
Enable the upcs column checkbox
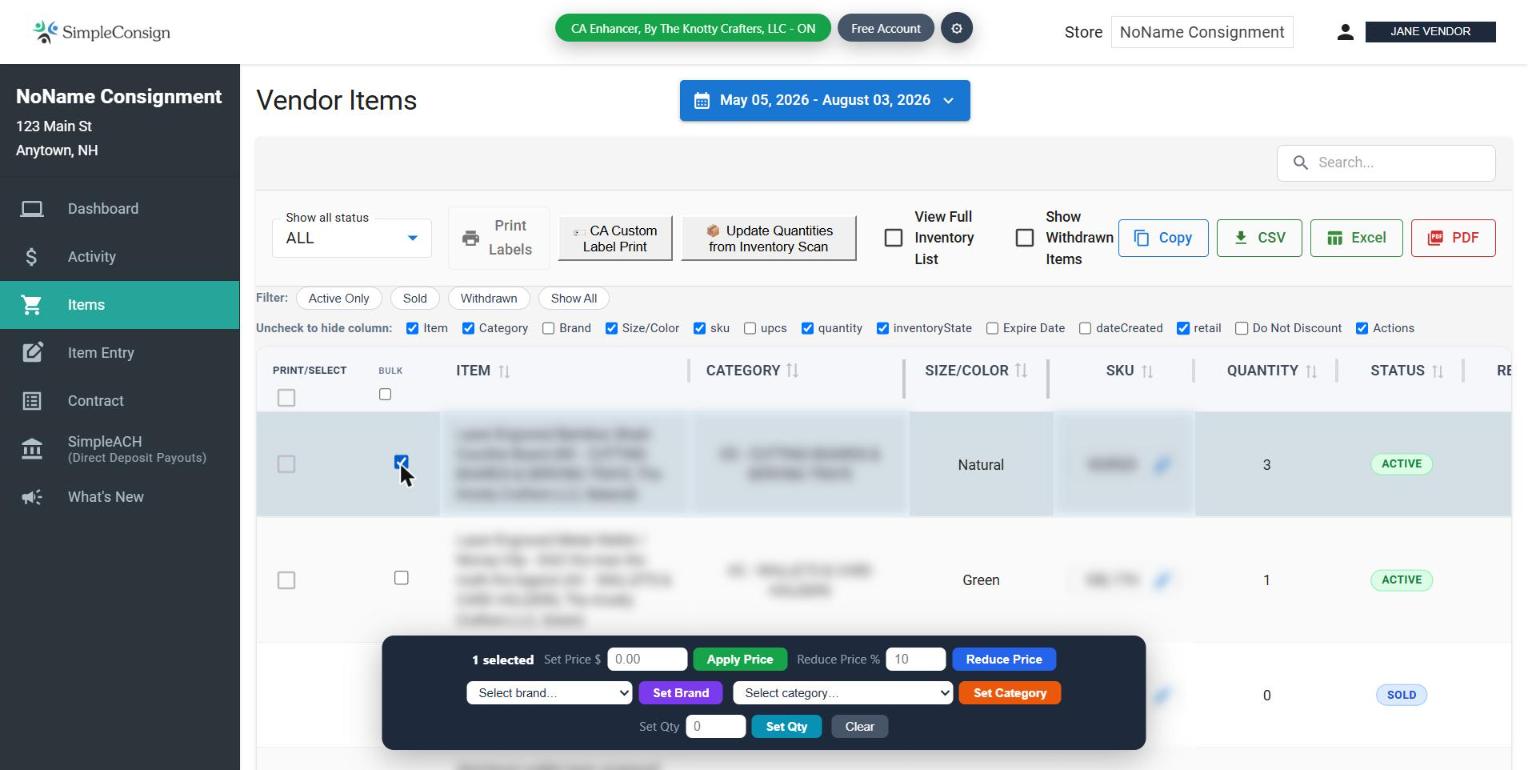click(750, 328)
